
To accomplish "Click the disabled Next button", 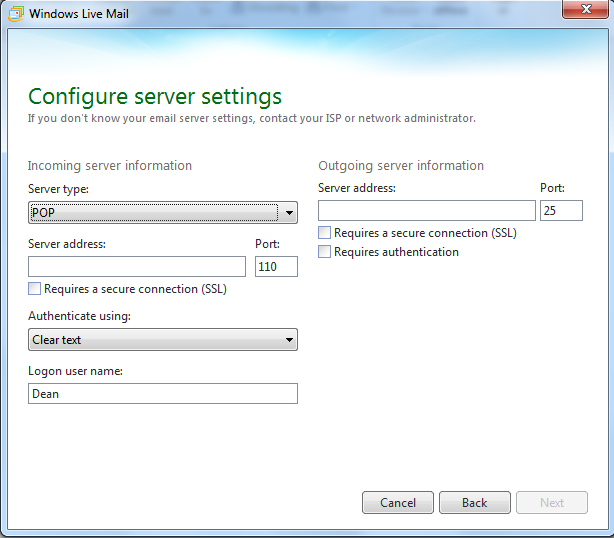I will [x=552, y=502].
